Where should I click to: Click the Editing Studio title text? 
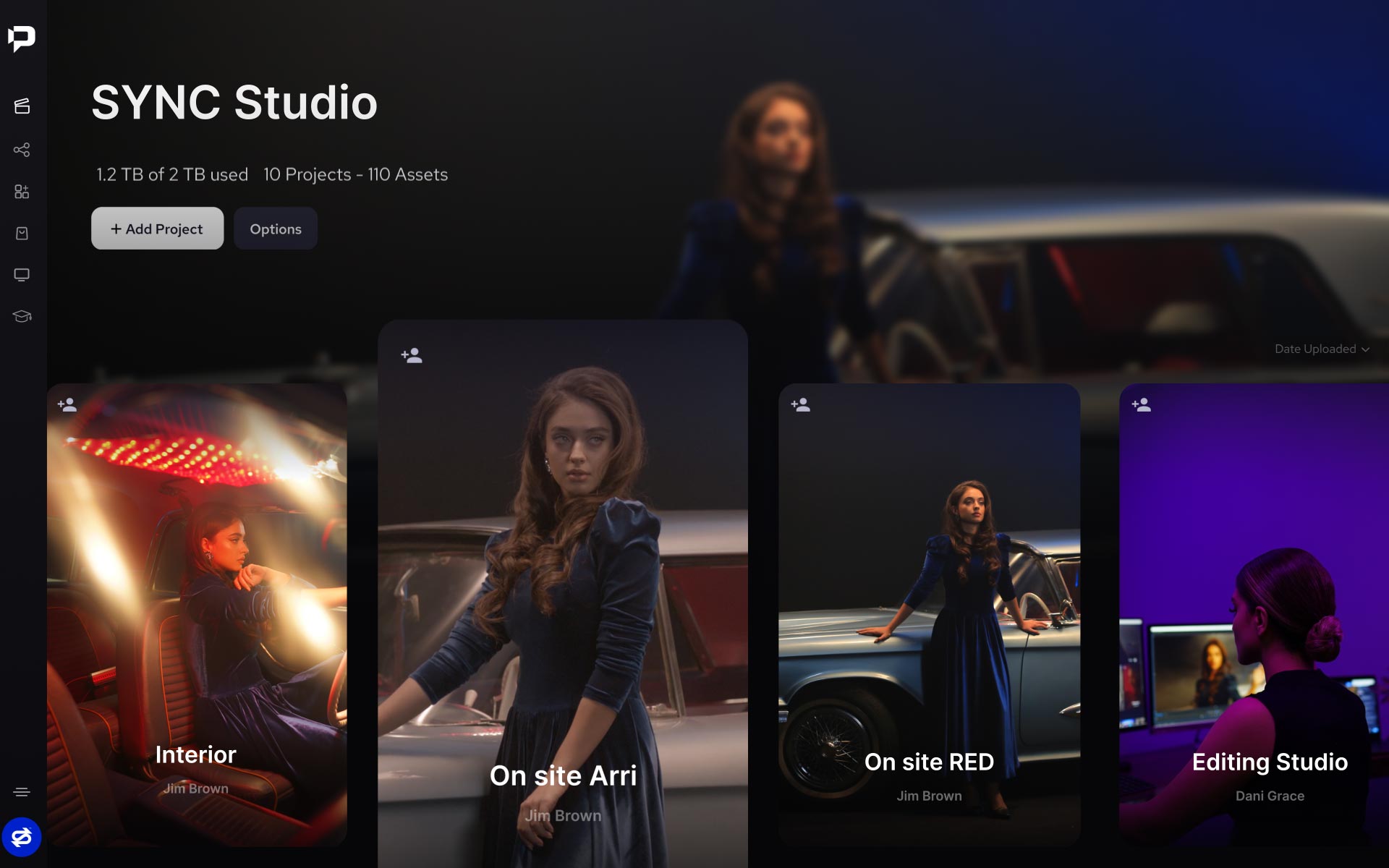click(1270, 762)
